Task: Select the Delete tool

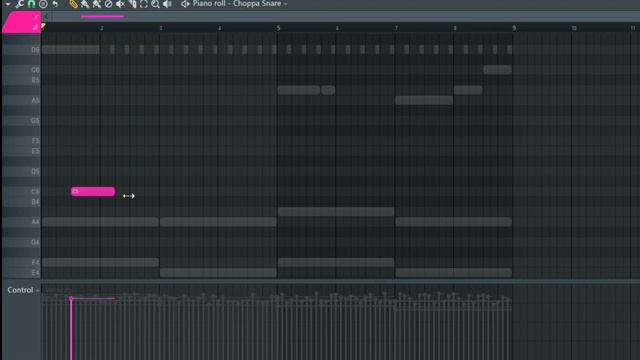Action: (108, 4)
